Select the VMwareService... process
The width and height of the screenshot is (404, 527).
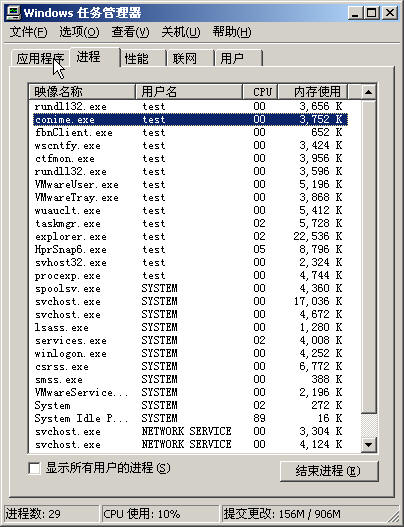click(81, 393)
